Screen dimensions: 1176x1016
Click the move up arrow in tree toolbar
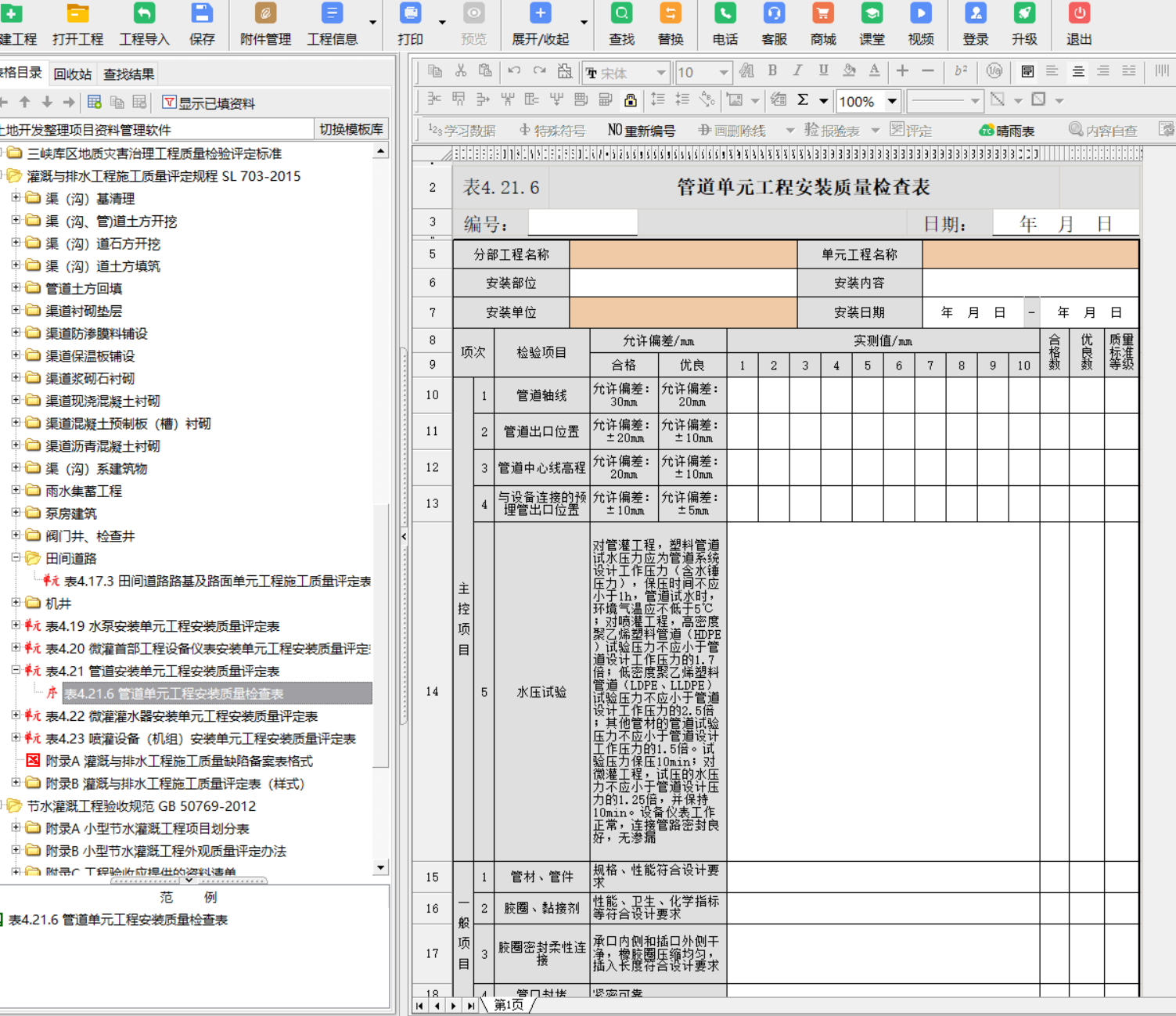[25, 102]
